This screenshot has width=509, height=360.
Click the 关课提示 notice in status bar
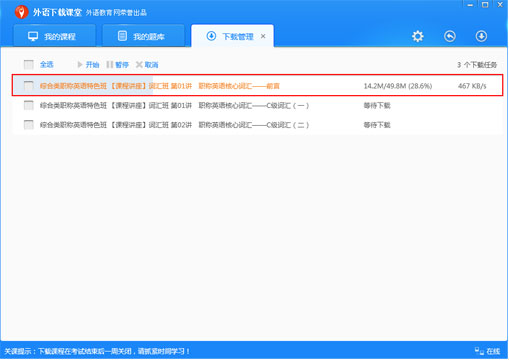(97, 351)
